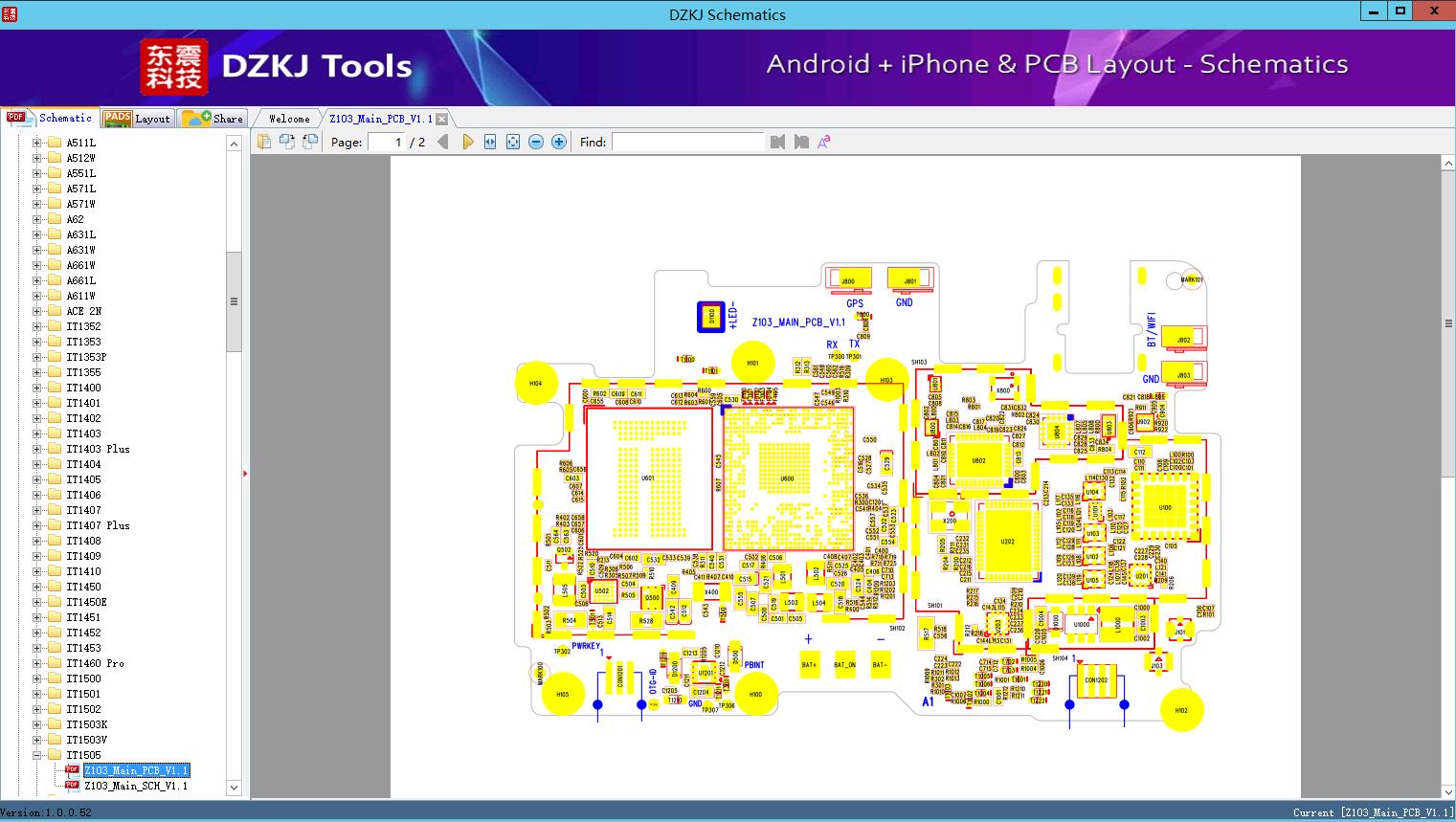Open the Share tab
The width and height of the screenshot is (1456, 822).
click(213, 119)
